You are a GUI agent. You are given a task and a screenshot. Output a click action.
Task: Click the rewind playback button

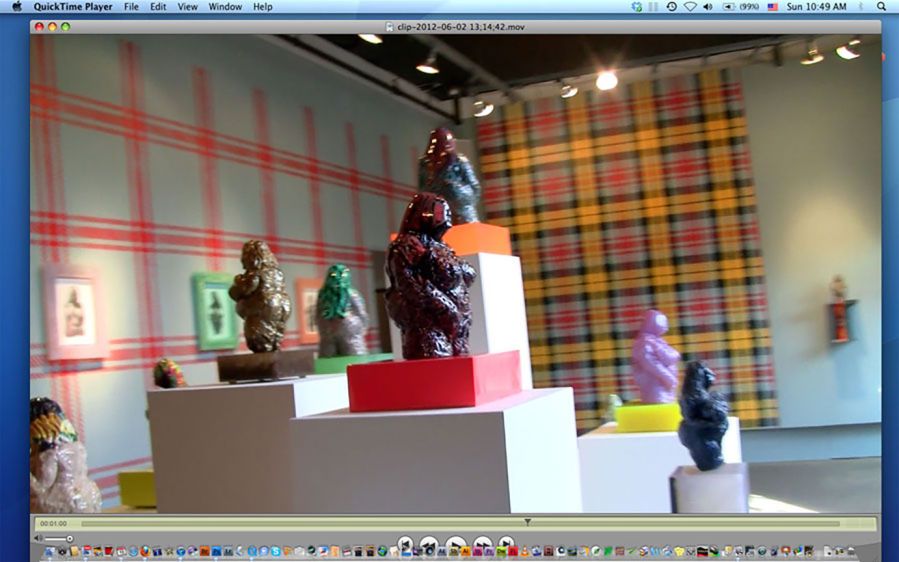429,545
